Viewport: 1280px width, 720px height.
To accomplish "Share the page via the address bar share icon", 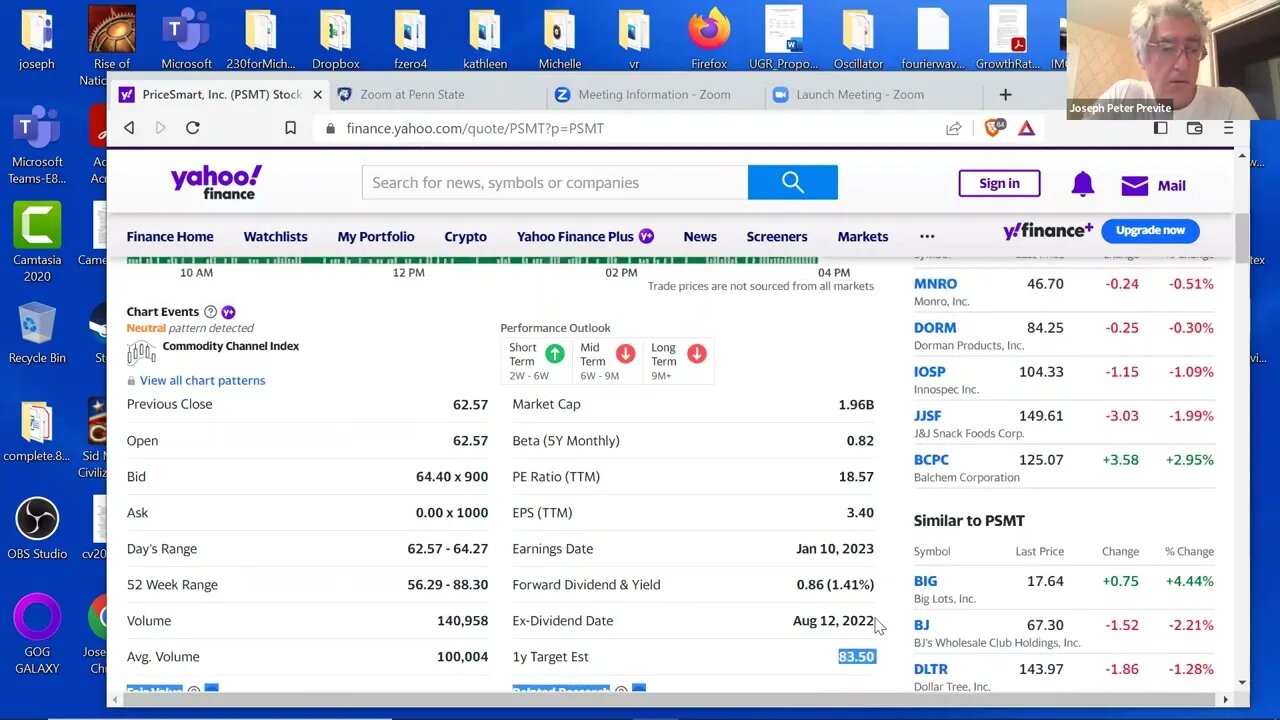I will (x=953, y=128).
